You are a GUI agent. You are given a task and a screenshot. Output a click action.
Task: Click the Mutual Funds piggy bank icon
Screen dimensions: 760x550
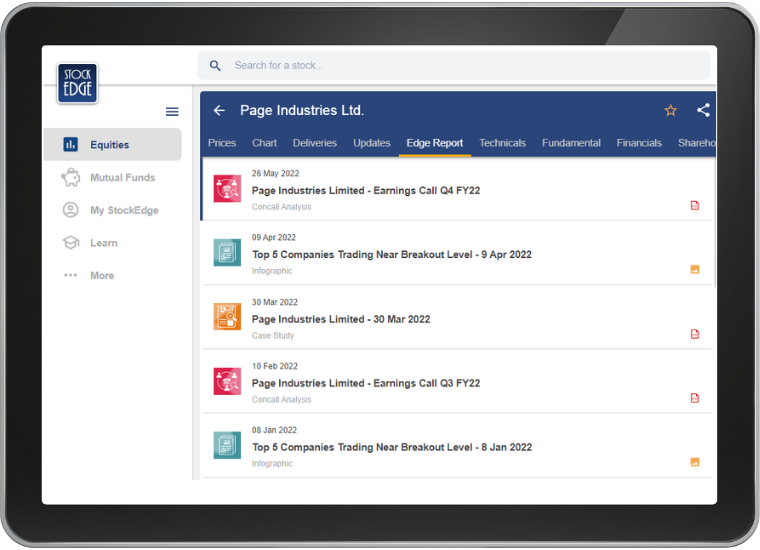click(71, 177)
